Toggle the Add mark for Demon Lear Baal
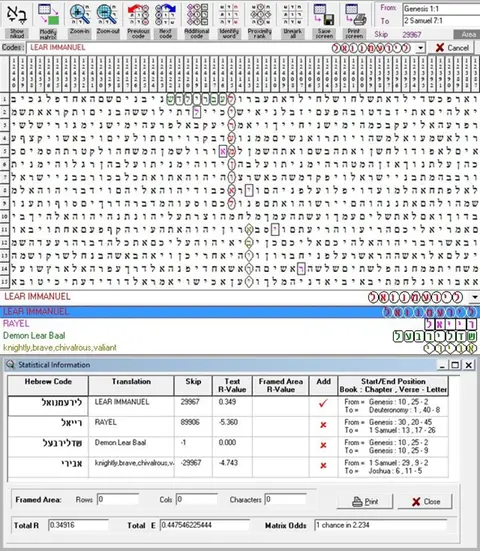 pyautogui.click(x=323, y=446)
